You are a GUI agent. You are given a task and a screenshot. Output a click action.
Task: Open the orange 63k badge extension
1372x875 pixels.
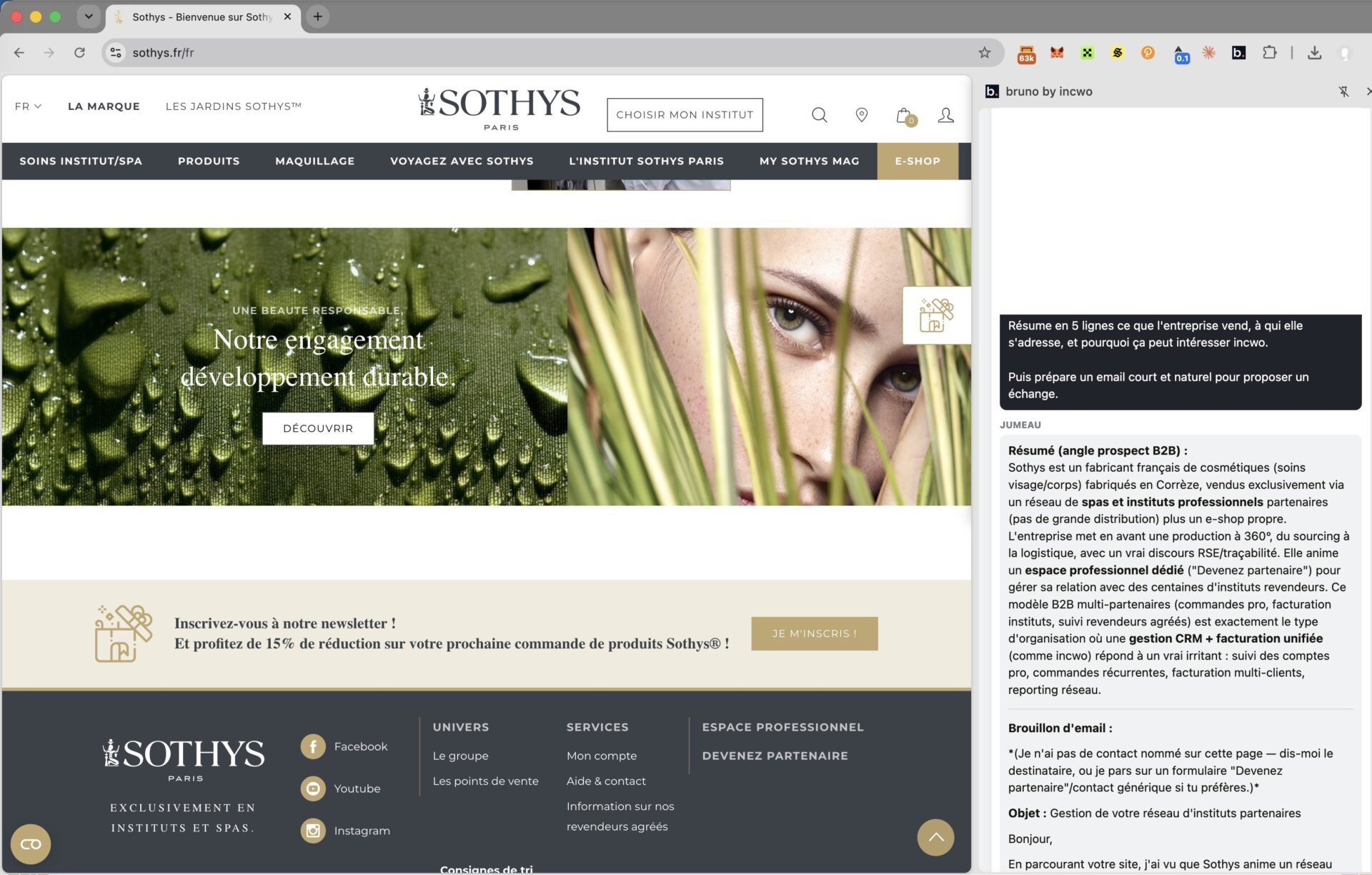1026,54
